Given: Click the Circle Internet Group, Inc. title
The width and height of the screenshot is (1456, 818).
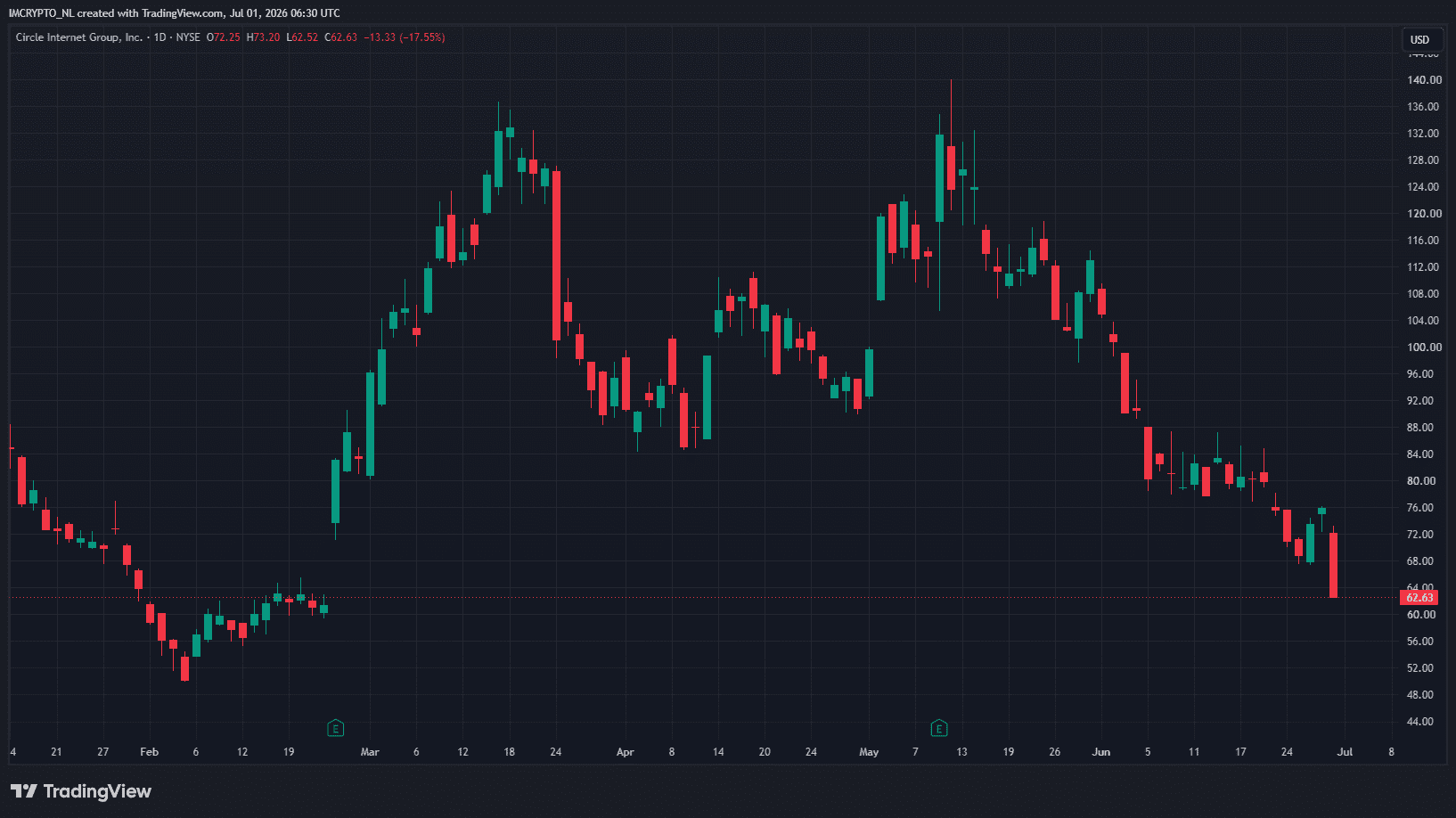Looking at the screenshot, I should tap(78, 37).
